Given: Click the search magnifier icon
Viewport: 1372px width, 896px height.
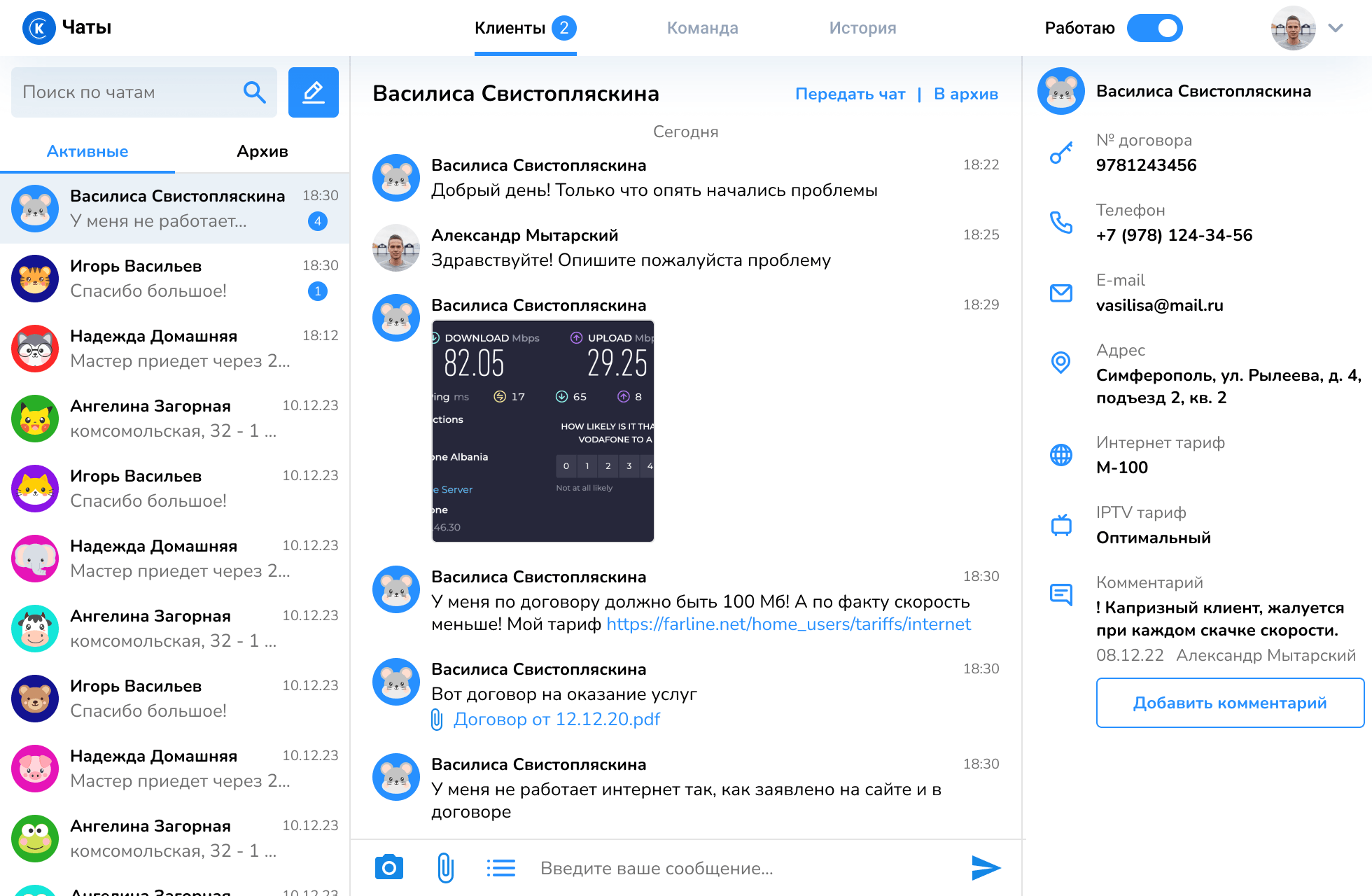Looking at the screenshot, I should [x=254, y=92].
